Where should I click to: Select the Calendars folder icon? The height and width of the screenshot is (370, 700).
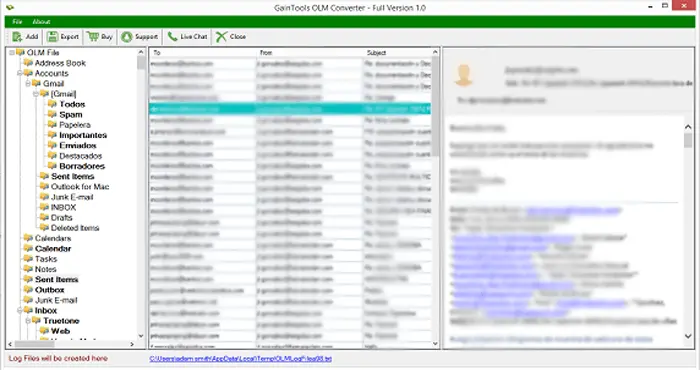click(x=28, y=238)
